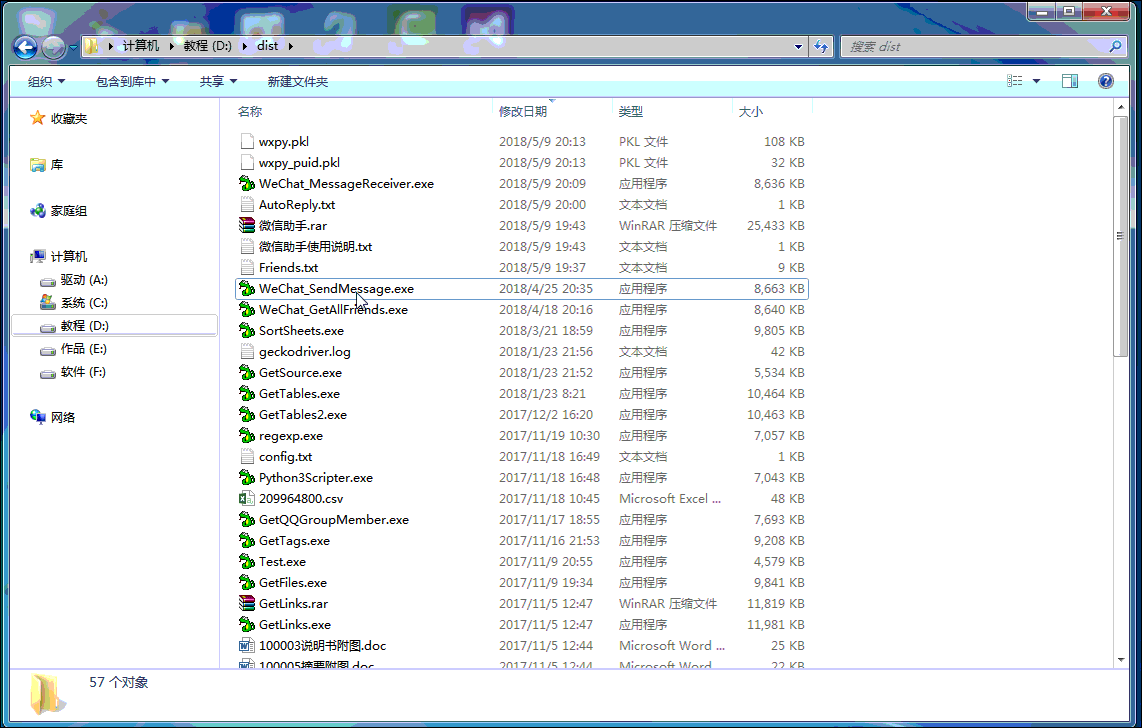The width and height of the screenshot is (1142, 728).
Task: Open the help question mark icon
Action: coord(1106,81)
